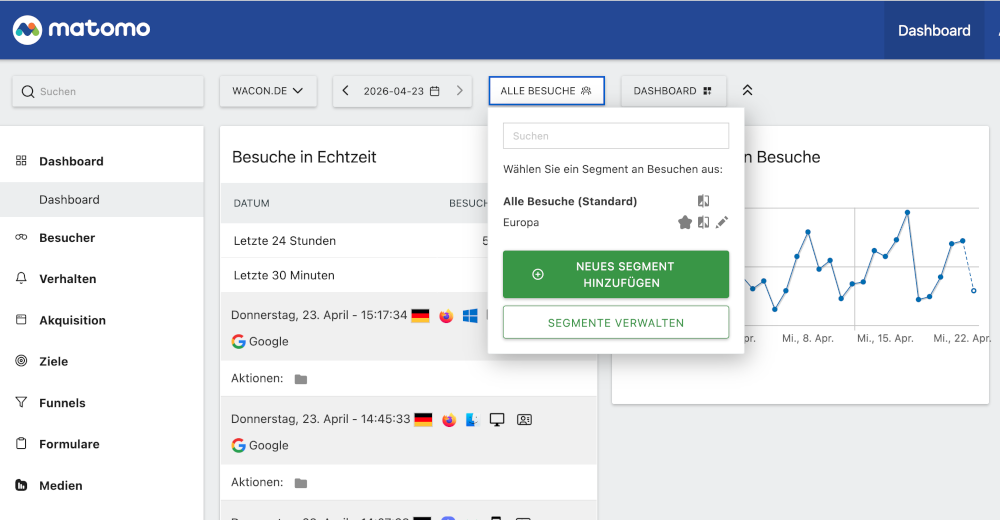Click the Akquisition window icon
Screen dimensions: 1000x520
[21, 320]
